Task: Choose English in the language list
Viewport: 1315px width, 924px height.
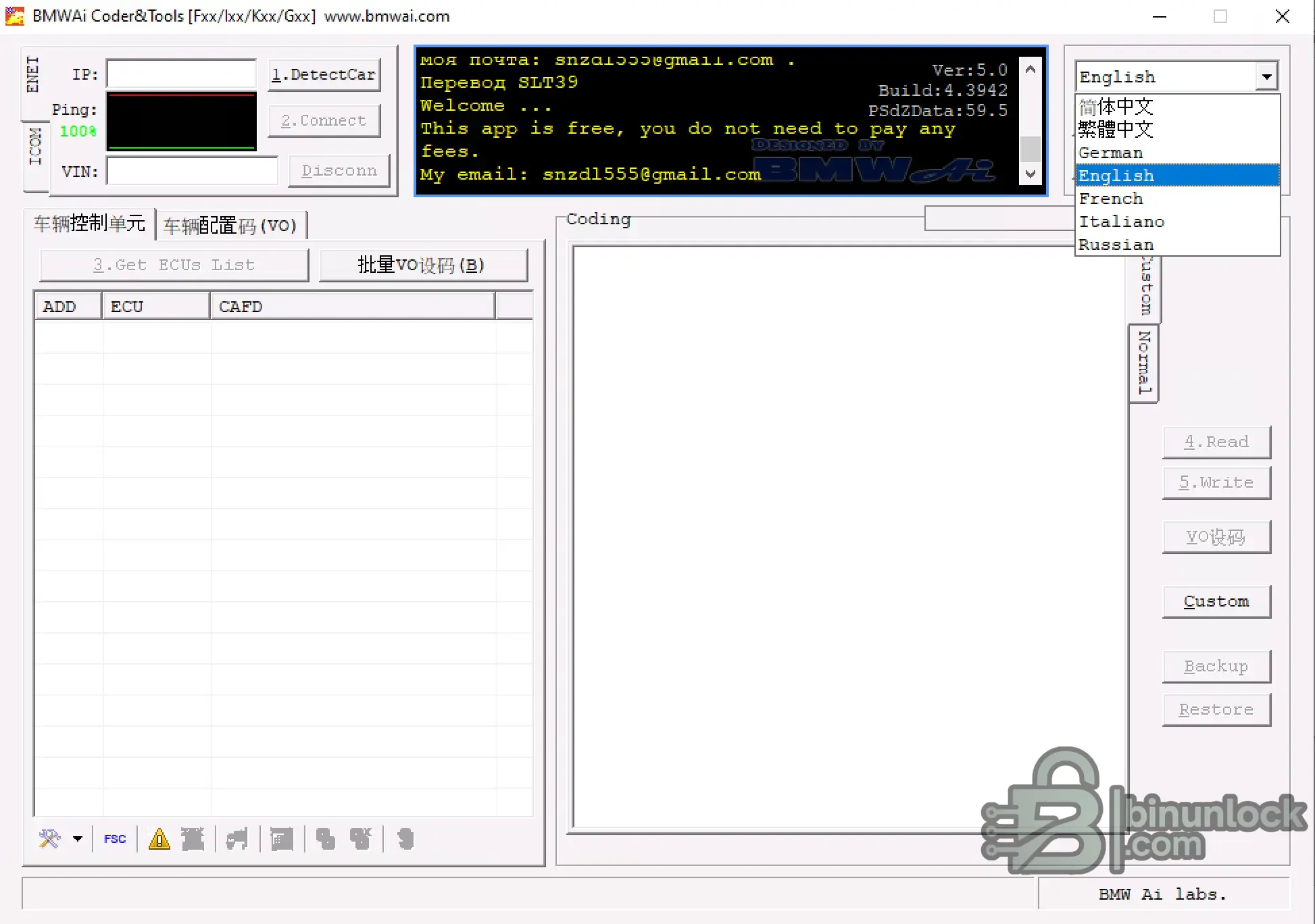Action: [x=1178, y=175]
